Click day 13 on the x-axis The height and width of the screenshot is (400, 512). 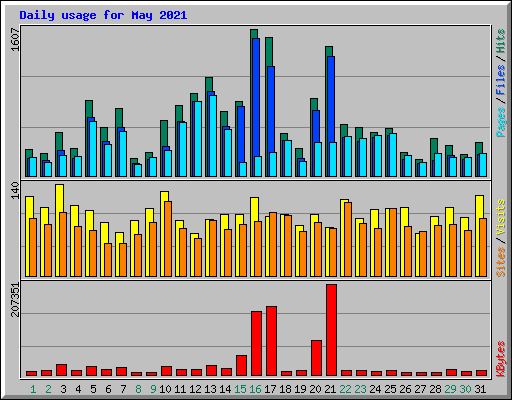click(210, 389)
